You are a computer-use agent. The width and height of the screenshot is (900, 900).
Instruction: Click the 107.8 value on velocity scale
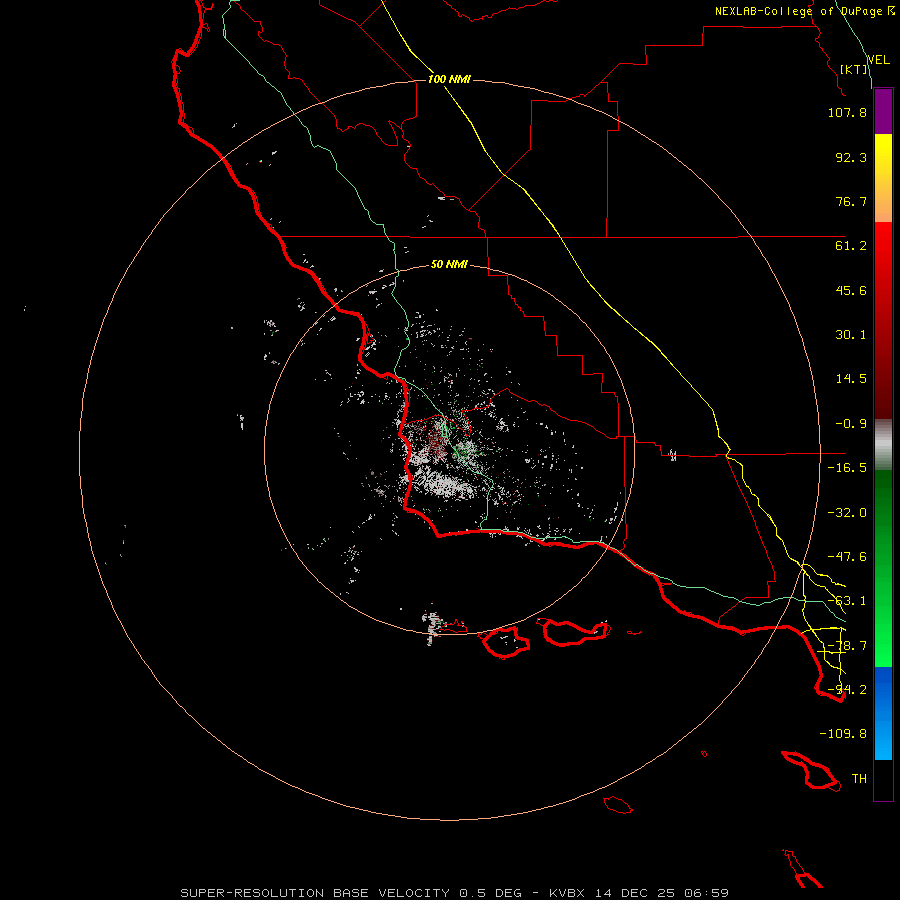847,112
